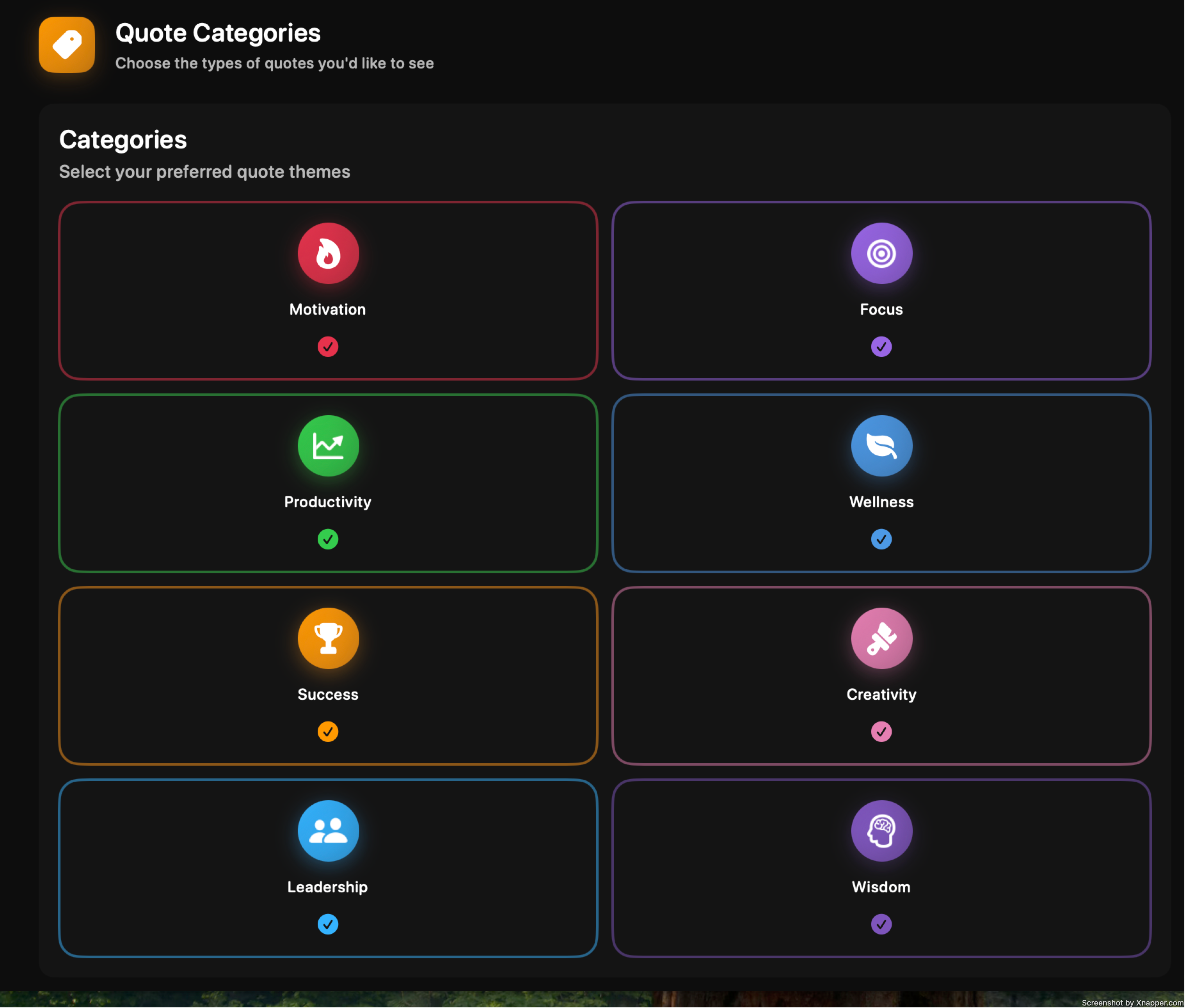
Task: Uncheck the Motivation red checkmark
Action: [328, 346]
